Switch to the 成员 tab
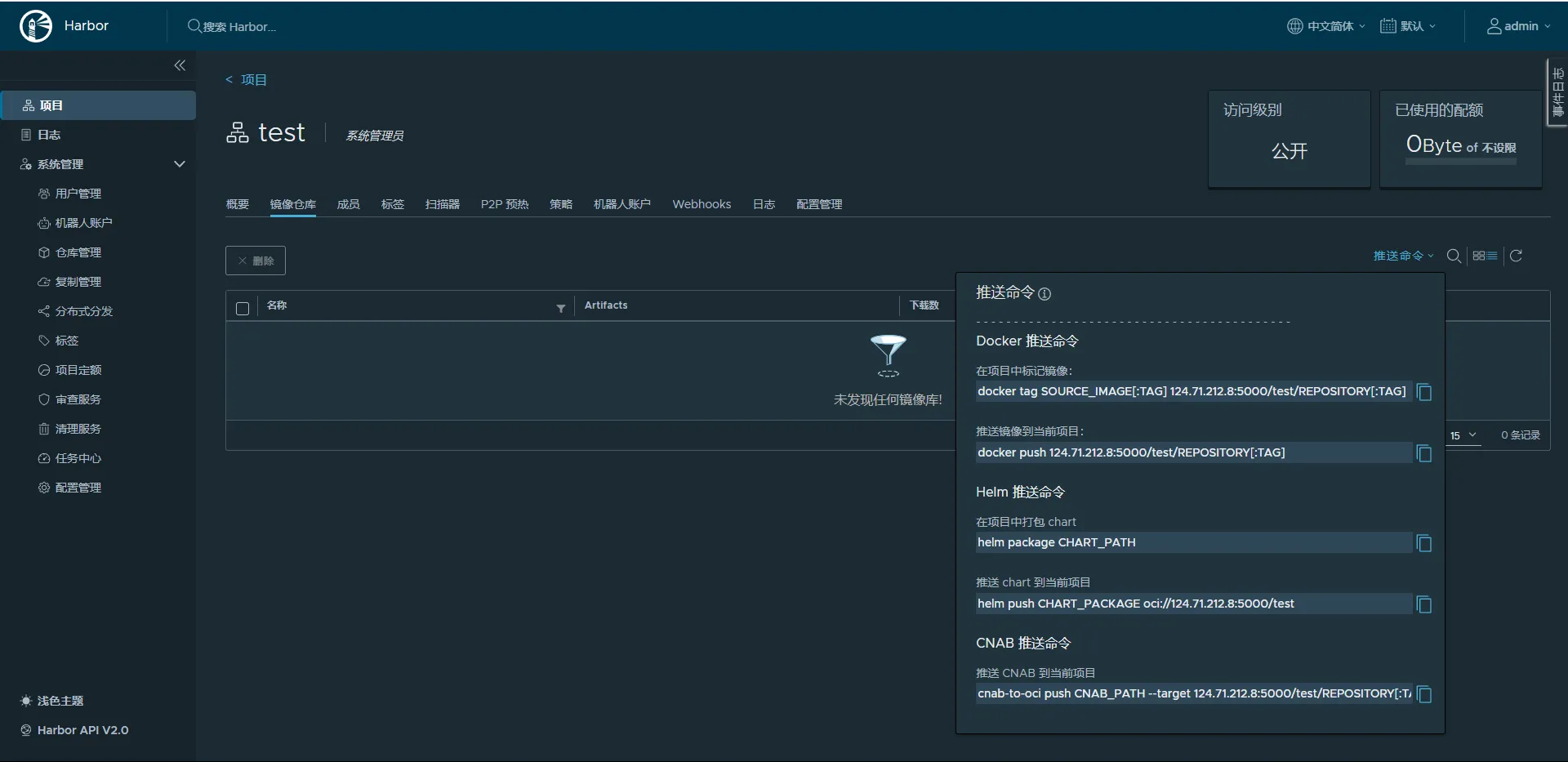 (349, 204)
